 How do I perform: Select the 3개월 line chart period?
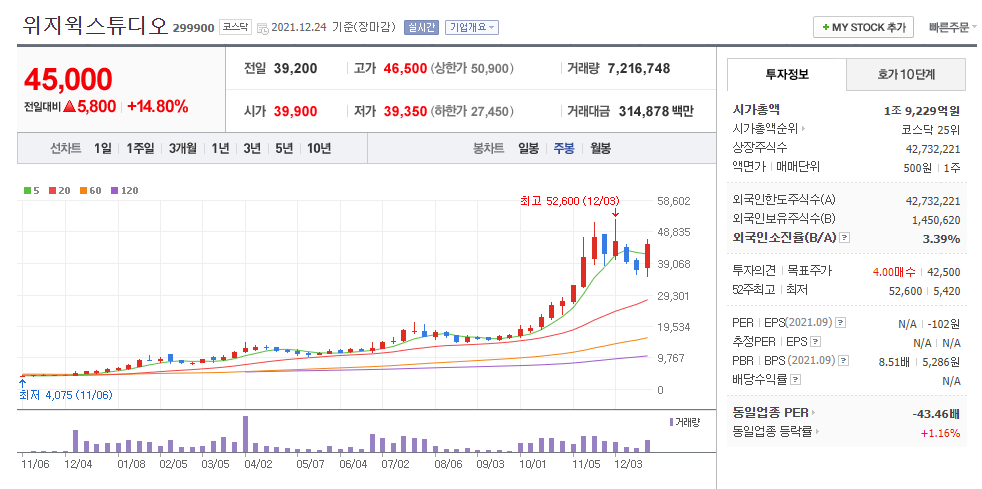[x=182, y=149]
